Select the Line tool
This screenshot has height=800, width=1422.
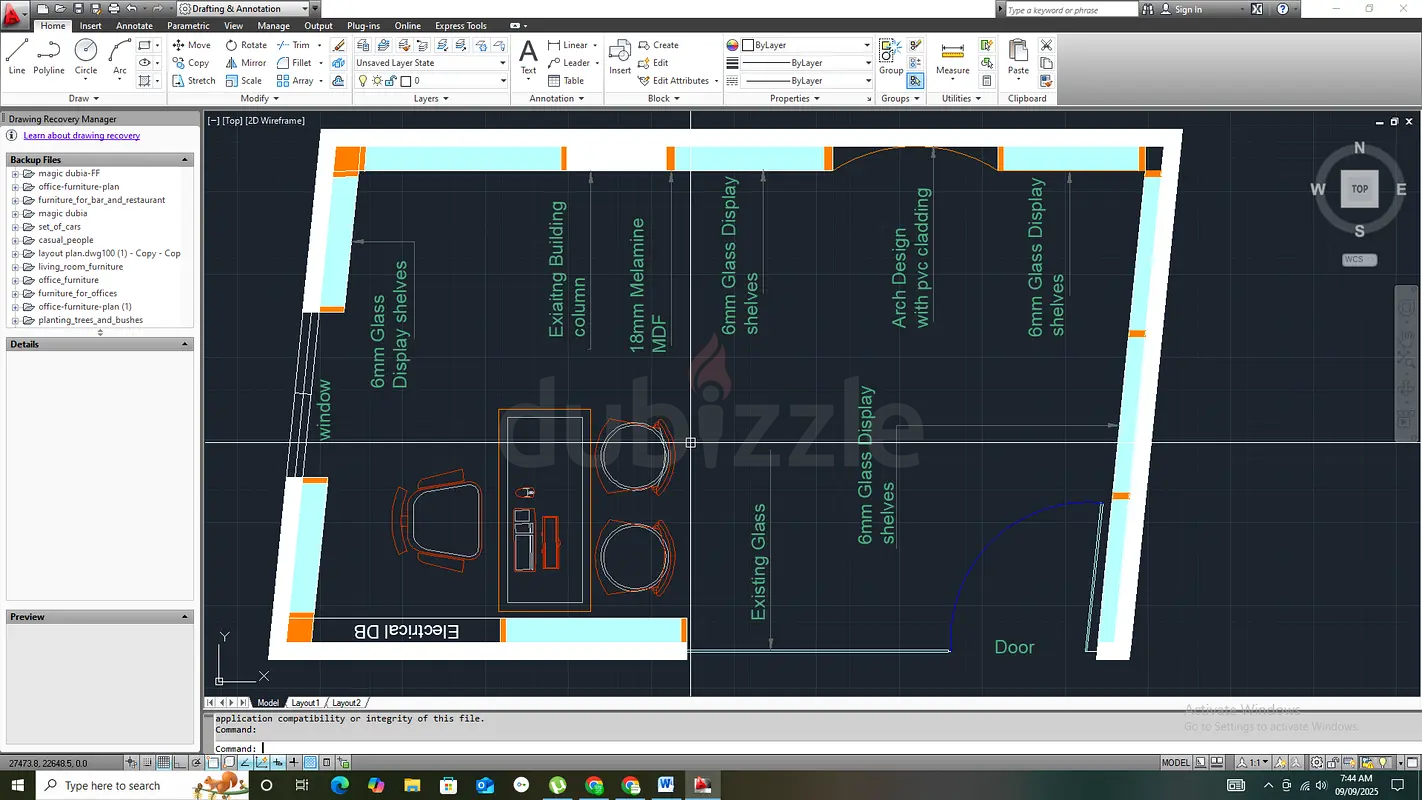[x=16, y=52]
